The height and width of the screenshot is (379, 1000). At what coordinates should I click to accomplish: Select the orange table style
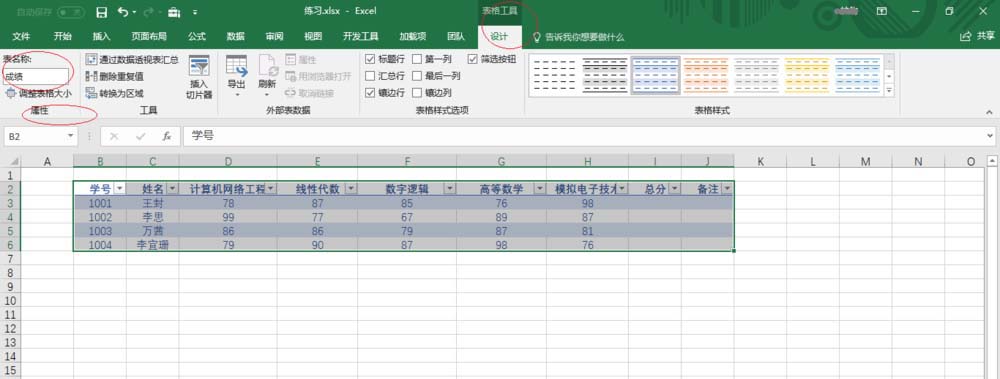tap(705, 75)
